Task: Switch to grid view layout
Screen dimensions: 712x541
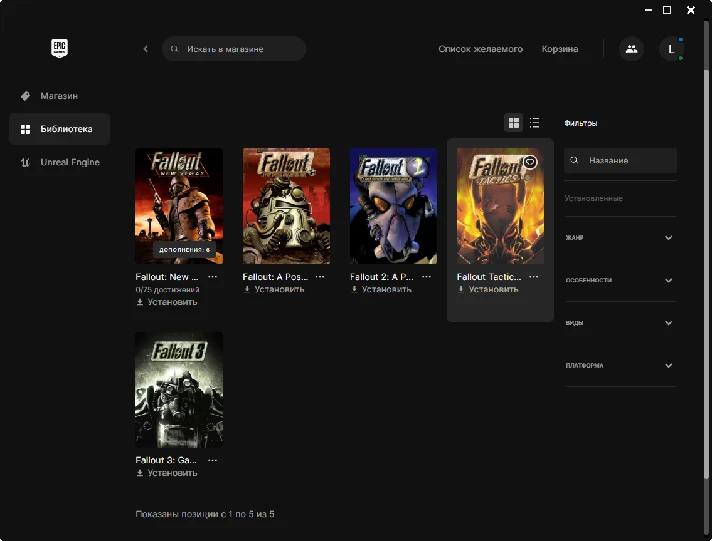Action: coord(514,123)
